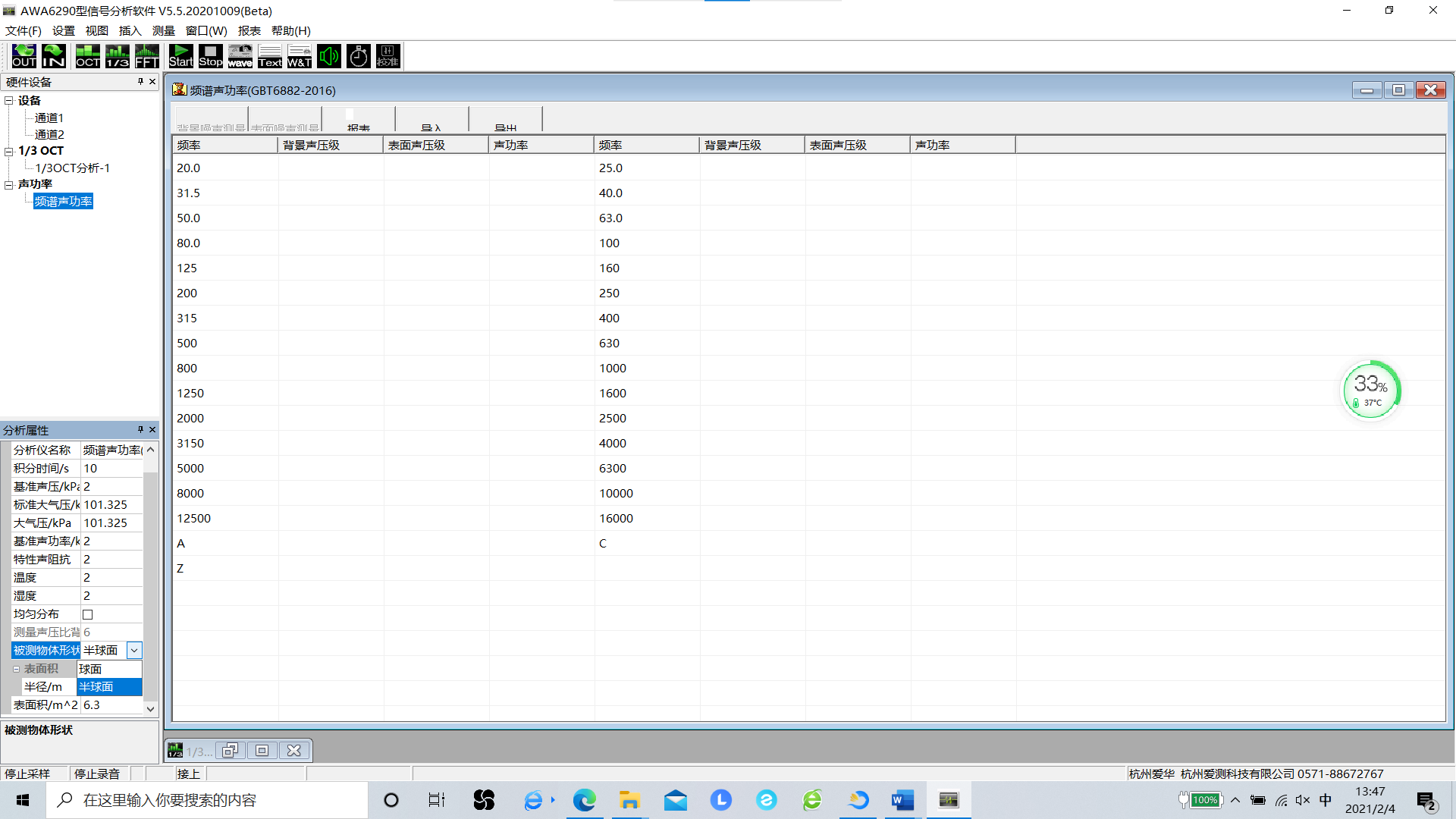Toggle the 均匀分布 checkbox
The height and width of the screenshot is (819, 1456).
click(88, 614)
